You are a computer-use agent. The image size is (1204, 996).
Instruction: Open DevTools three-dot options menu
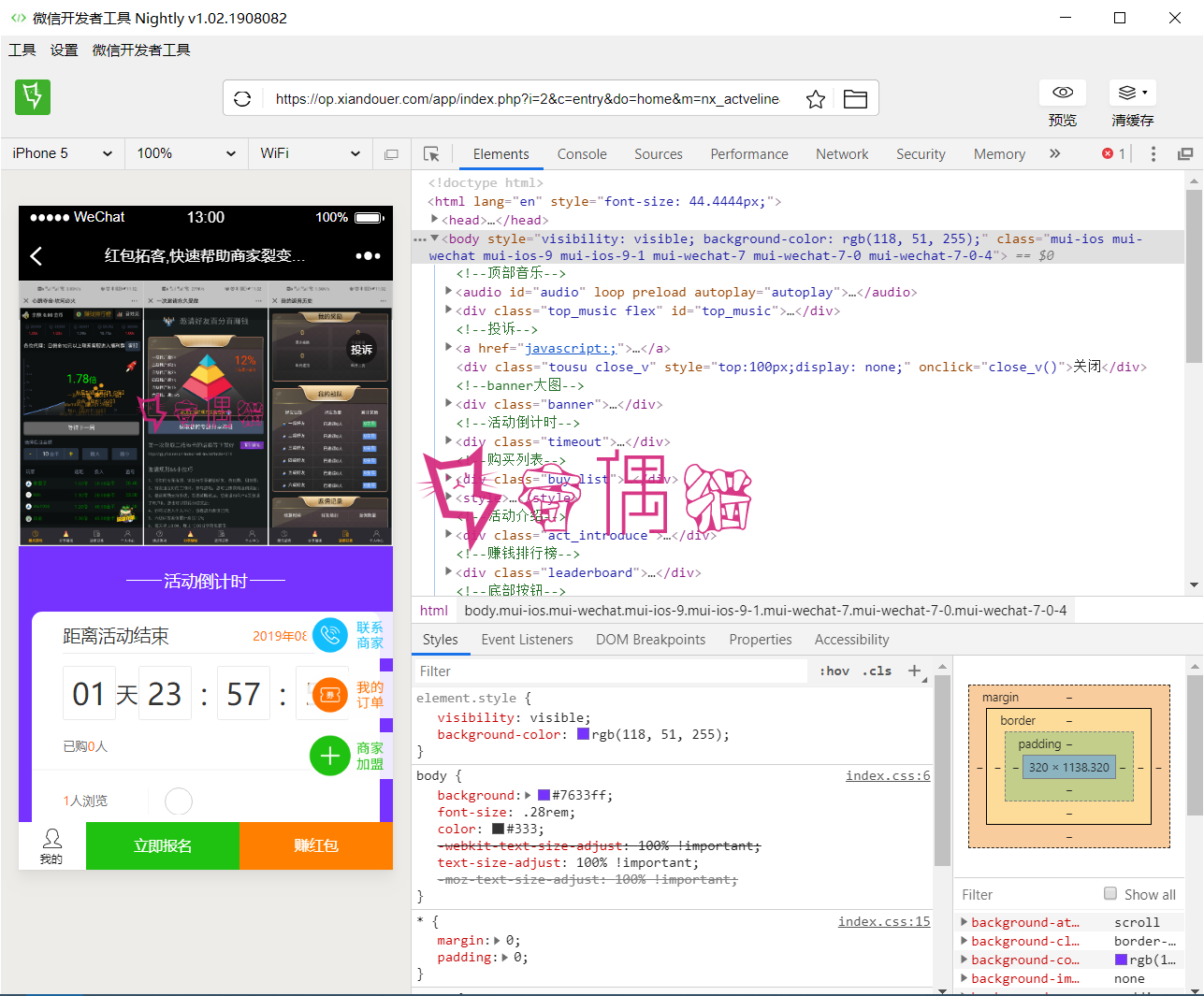1153,153
